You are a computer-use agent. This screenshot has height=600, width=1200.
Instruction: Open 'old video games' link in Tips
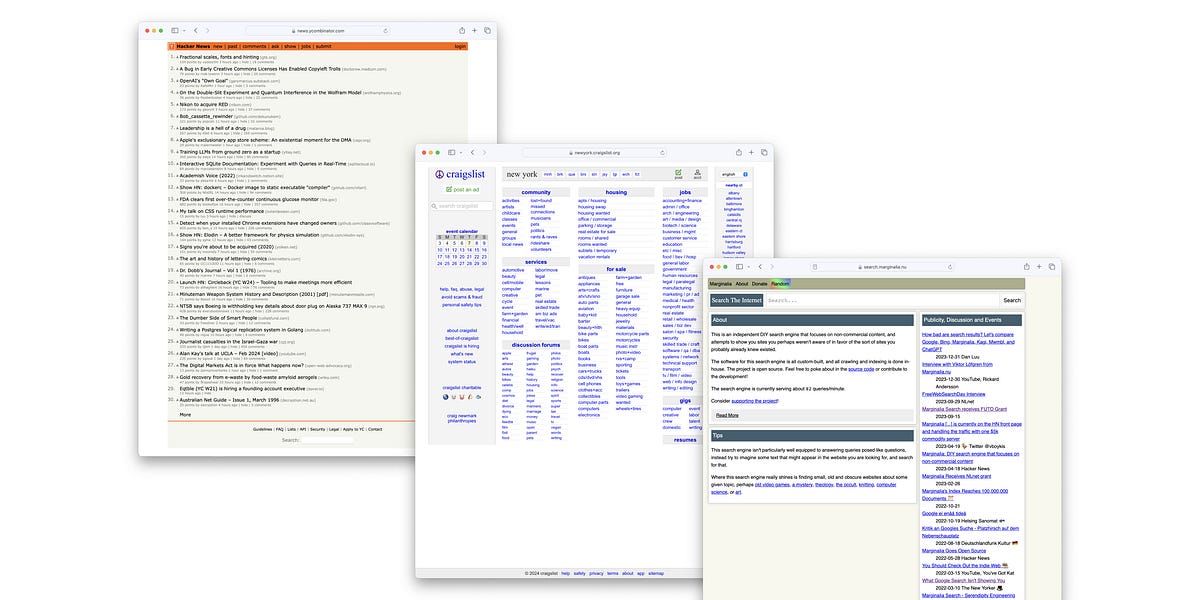pyautogui.click(x=770, y=484)
